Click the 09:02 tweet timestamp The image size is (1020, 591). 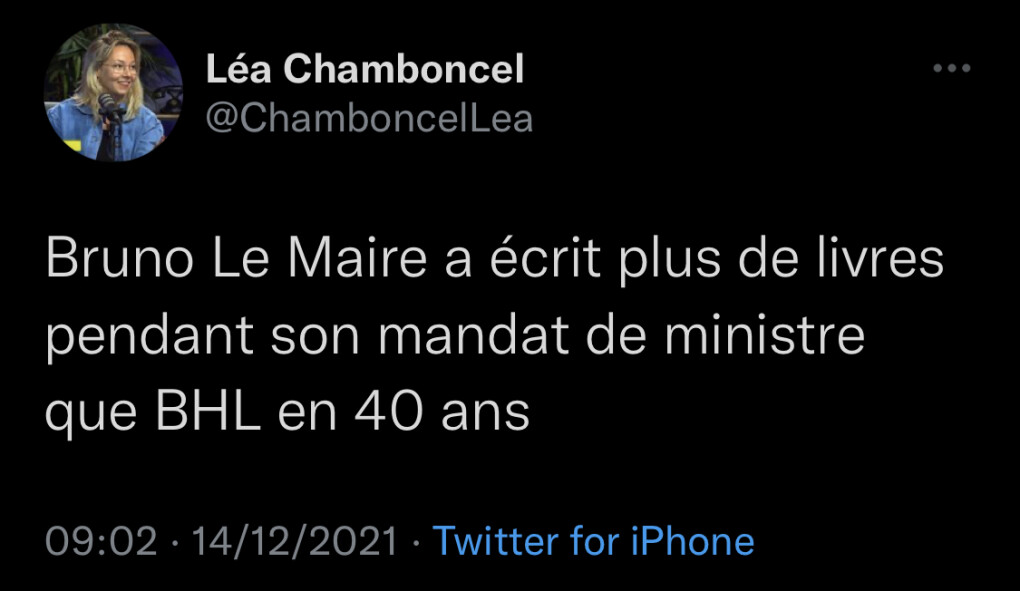tap(102, 541)
